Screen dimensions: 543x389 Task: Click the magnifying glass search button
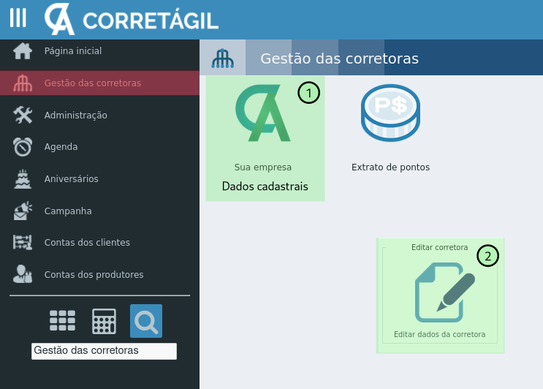coord(146,321)
